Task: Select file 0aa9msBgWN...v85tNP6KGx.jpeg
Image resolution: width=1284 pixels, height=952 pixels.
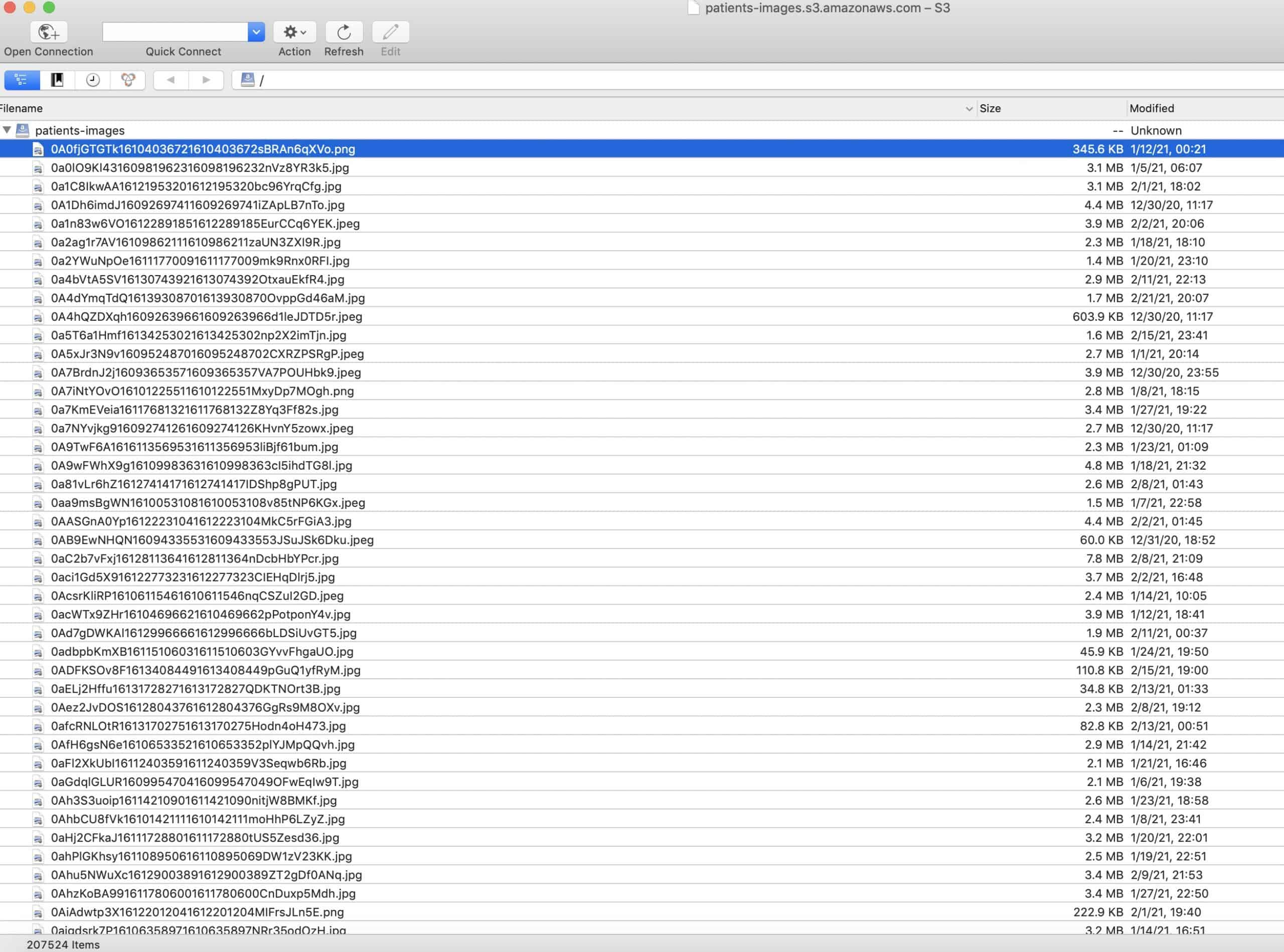Action: coord(641,502)
